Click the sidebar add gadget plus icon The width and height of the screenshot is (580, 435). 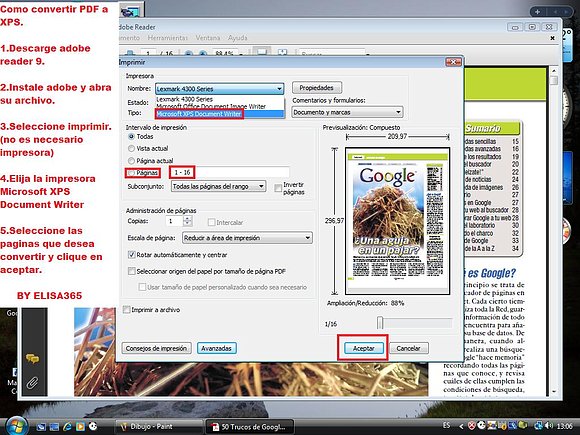[x=537, y=12]
